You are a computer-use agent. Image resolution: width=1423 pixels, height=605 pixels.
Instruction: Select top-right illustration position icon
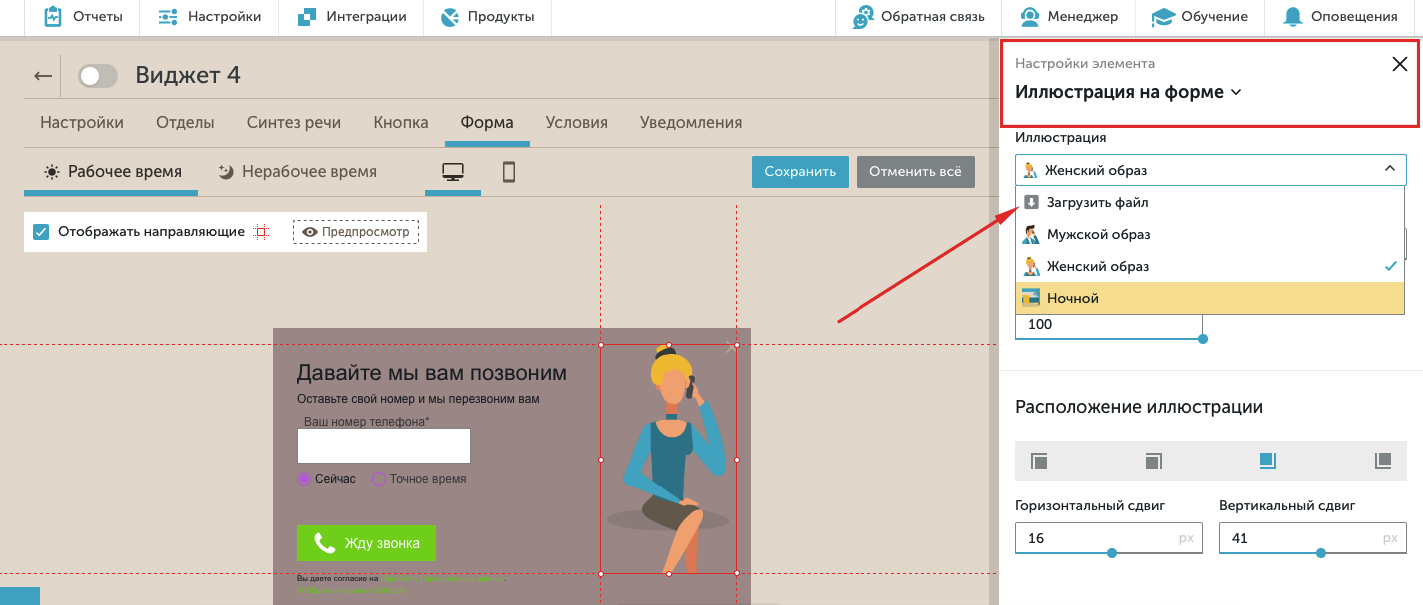click(1153, 461)
